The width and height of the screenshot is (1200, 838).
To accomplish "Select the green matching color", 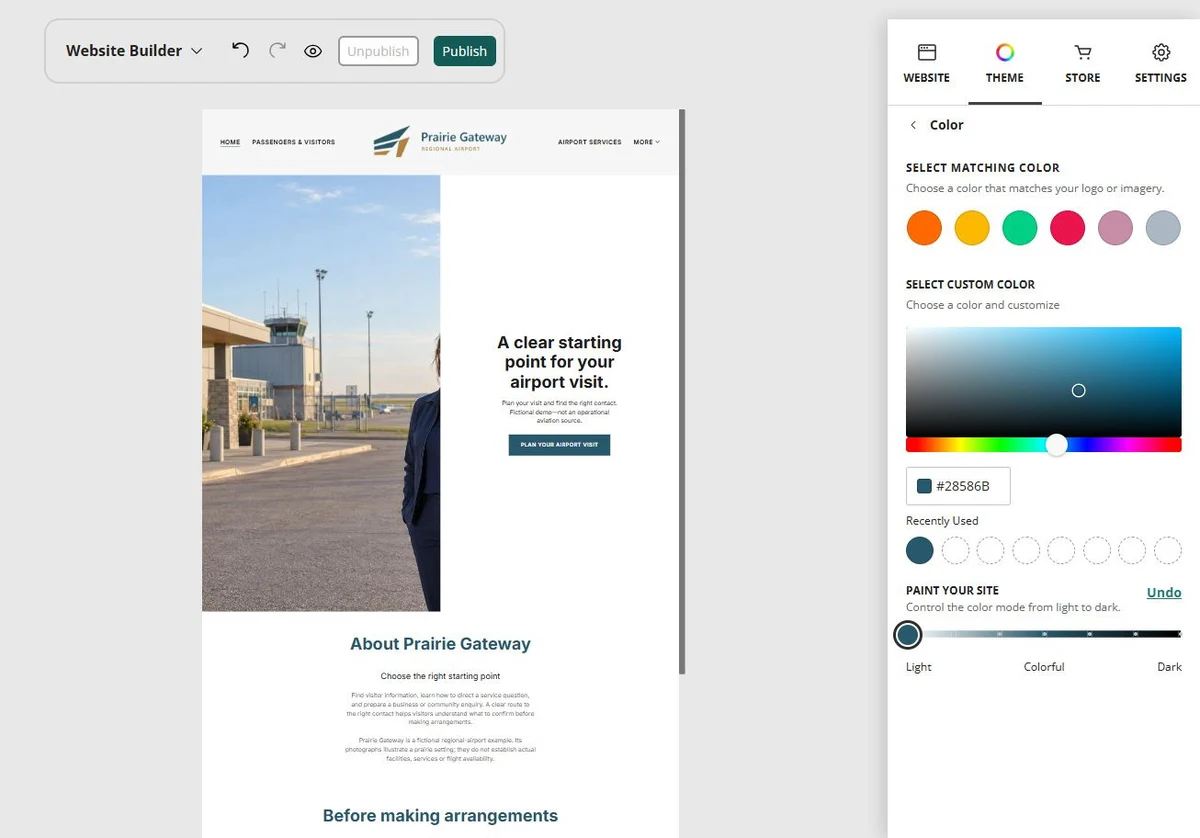I will (1020, 228).
